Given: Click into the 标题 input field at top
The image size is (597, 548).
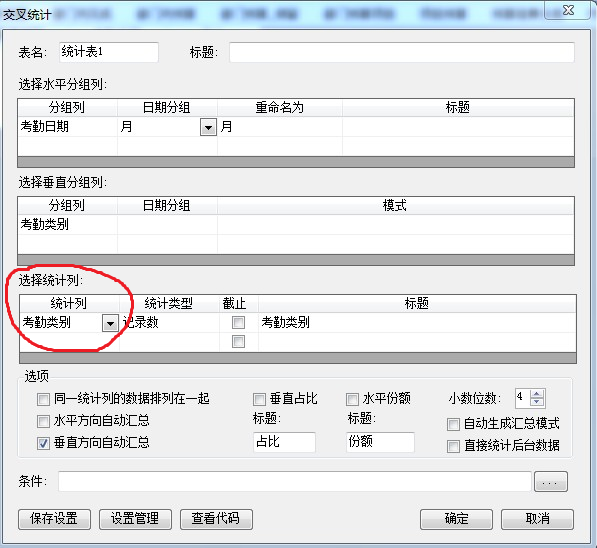Looking at the screenshot, I should [x=401, y=52].
